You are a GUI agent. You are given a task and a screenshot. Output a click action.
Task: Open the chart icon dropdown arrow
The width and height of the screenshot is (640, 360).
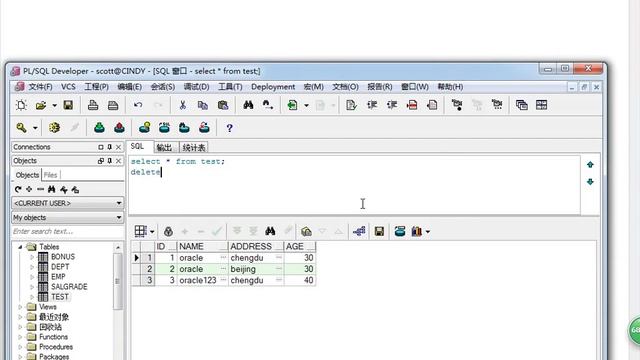tap(428, 232)
